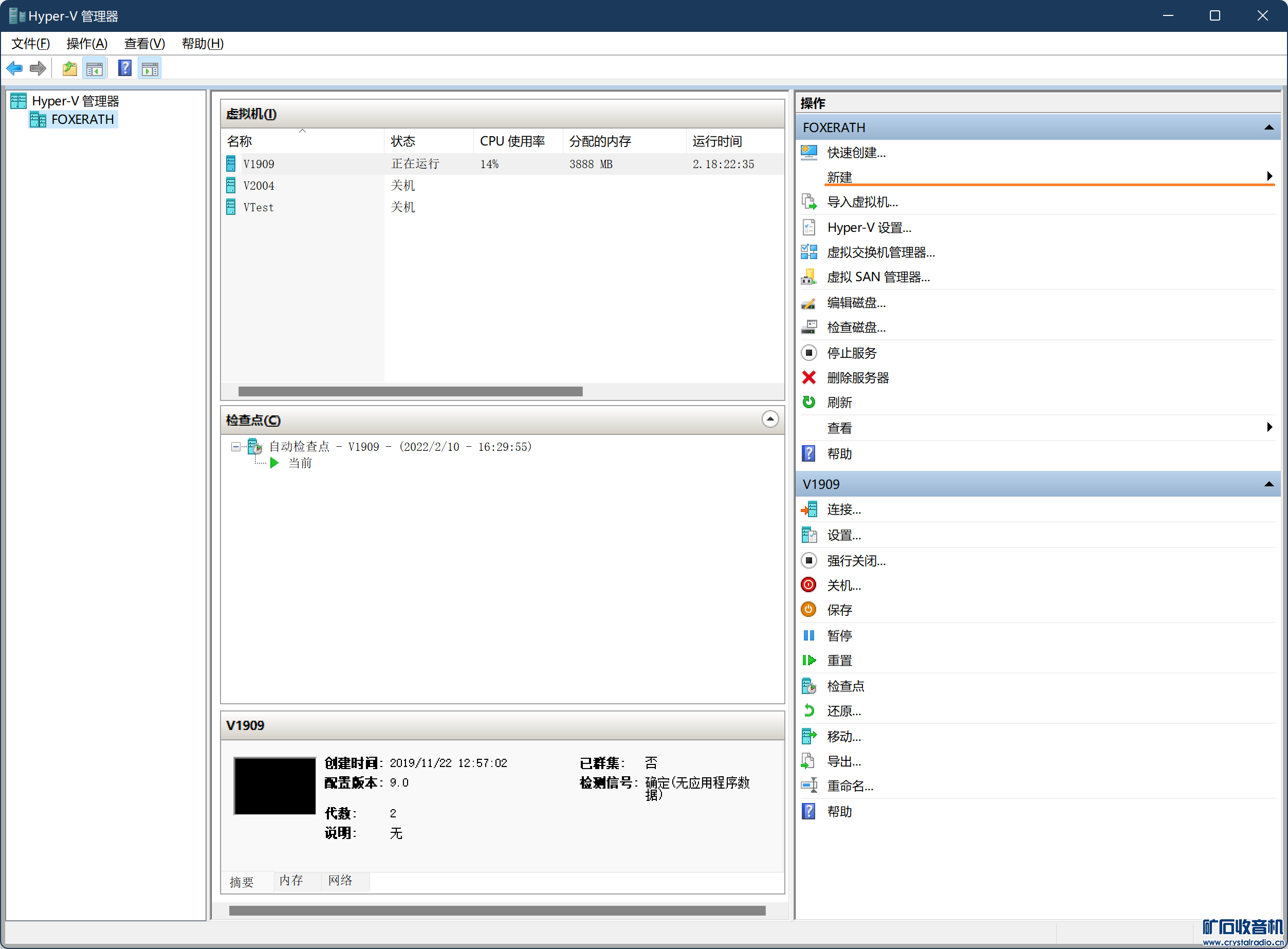Screen dimensions: 1288x949
Task: Click the forward arrow toolbar icon
Action: 38,69
